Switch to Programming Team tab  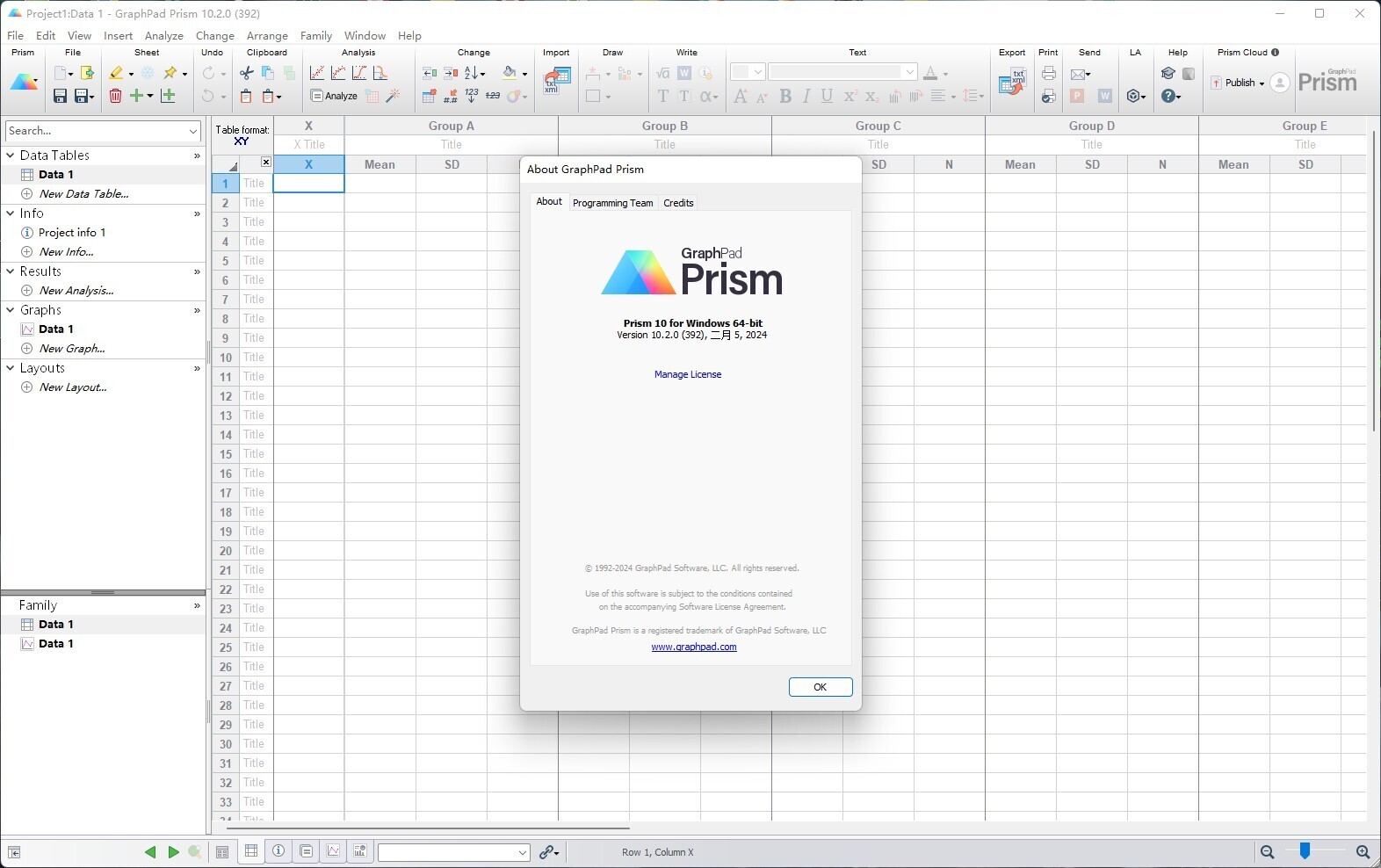612,203
